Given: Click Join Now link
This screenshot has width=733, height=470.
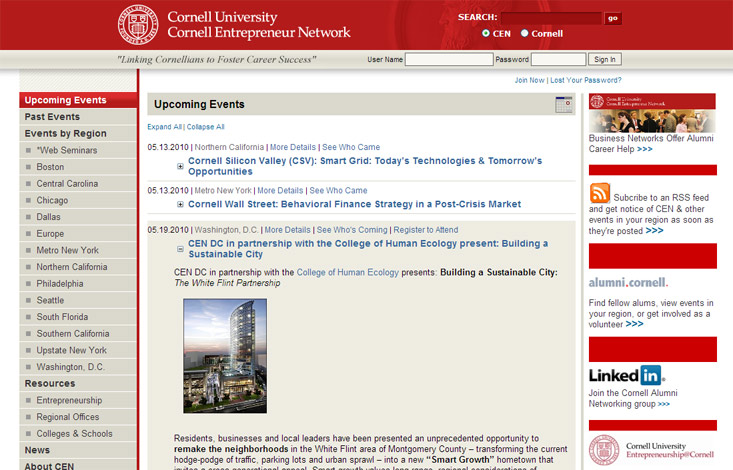Looking at the screenshot, I should click(x=530, y=80).
